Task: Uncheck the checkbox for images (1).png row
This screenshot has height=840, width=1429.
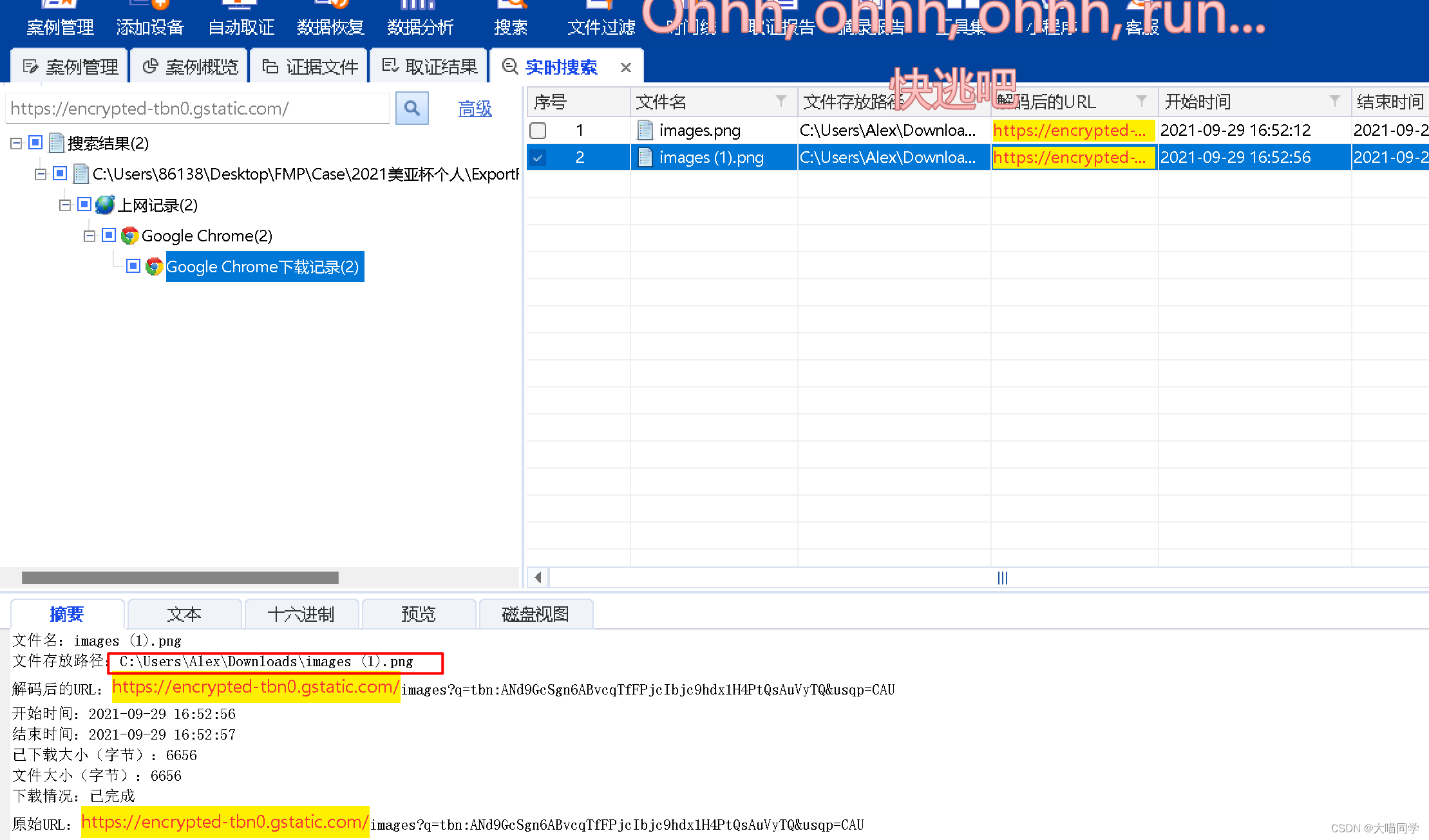Action: point(538,158)
